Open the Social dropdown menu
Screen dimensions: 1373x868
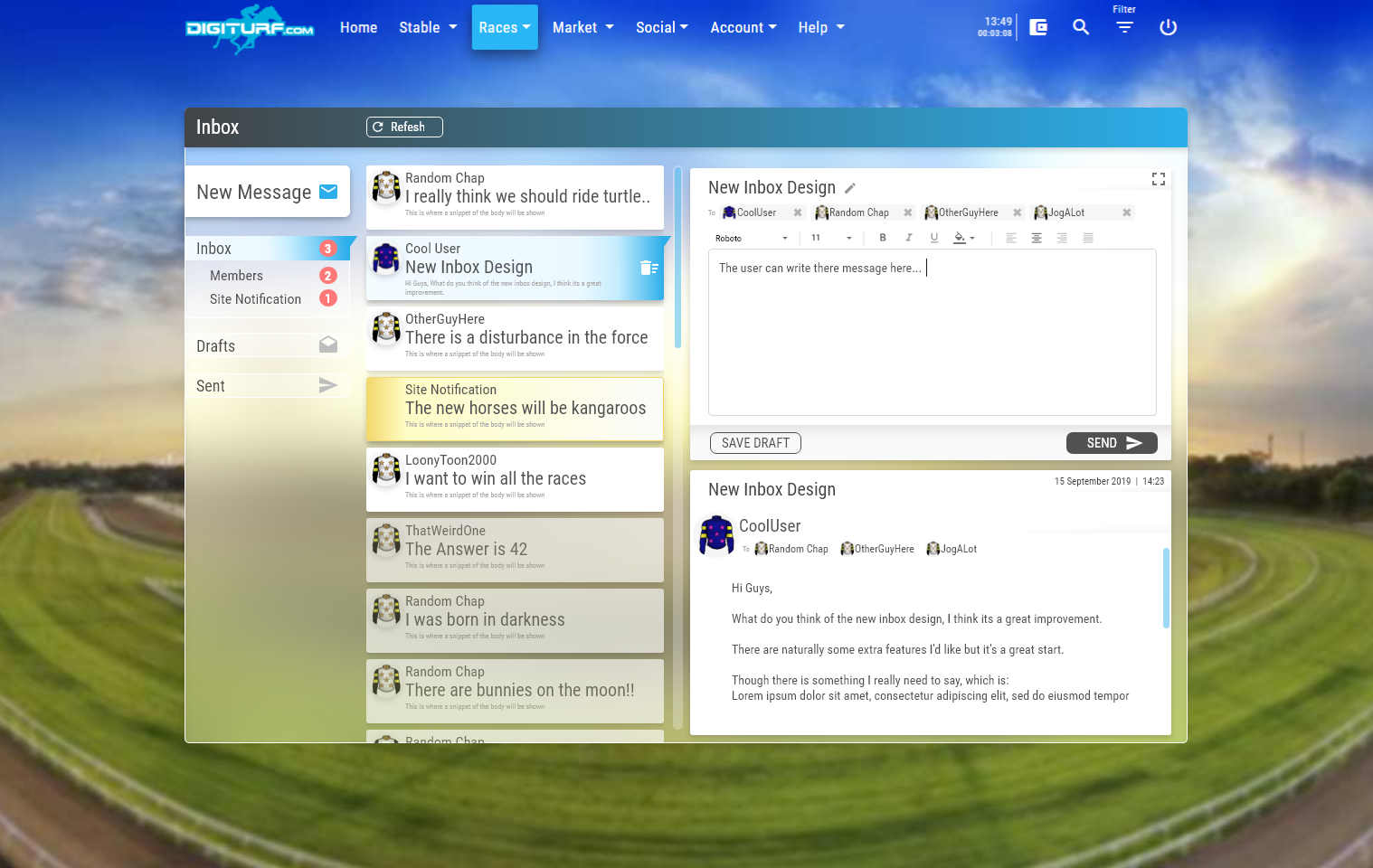pos(661,27)
